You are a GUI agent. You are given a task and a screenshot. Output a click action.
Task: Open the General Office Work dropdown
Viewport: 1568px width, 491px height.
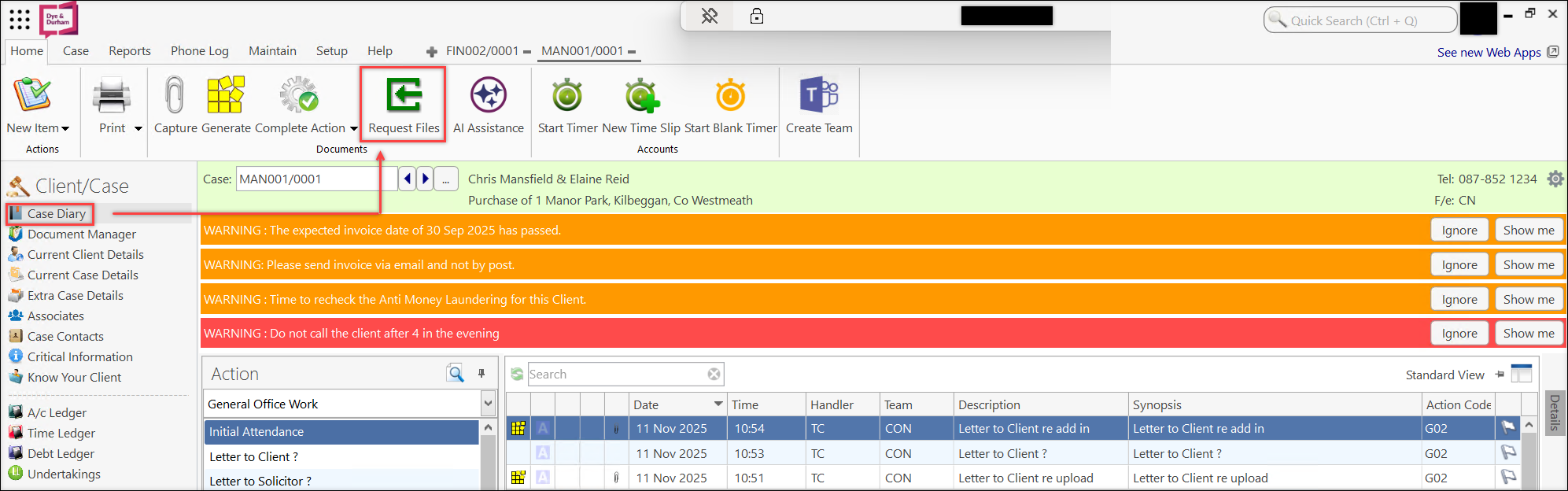click(488, 404)
